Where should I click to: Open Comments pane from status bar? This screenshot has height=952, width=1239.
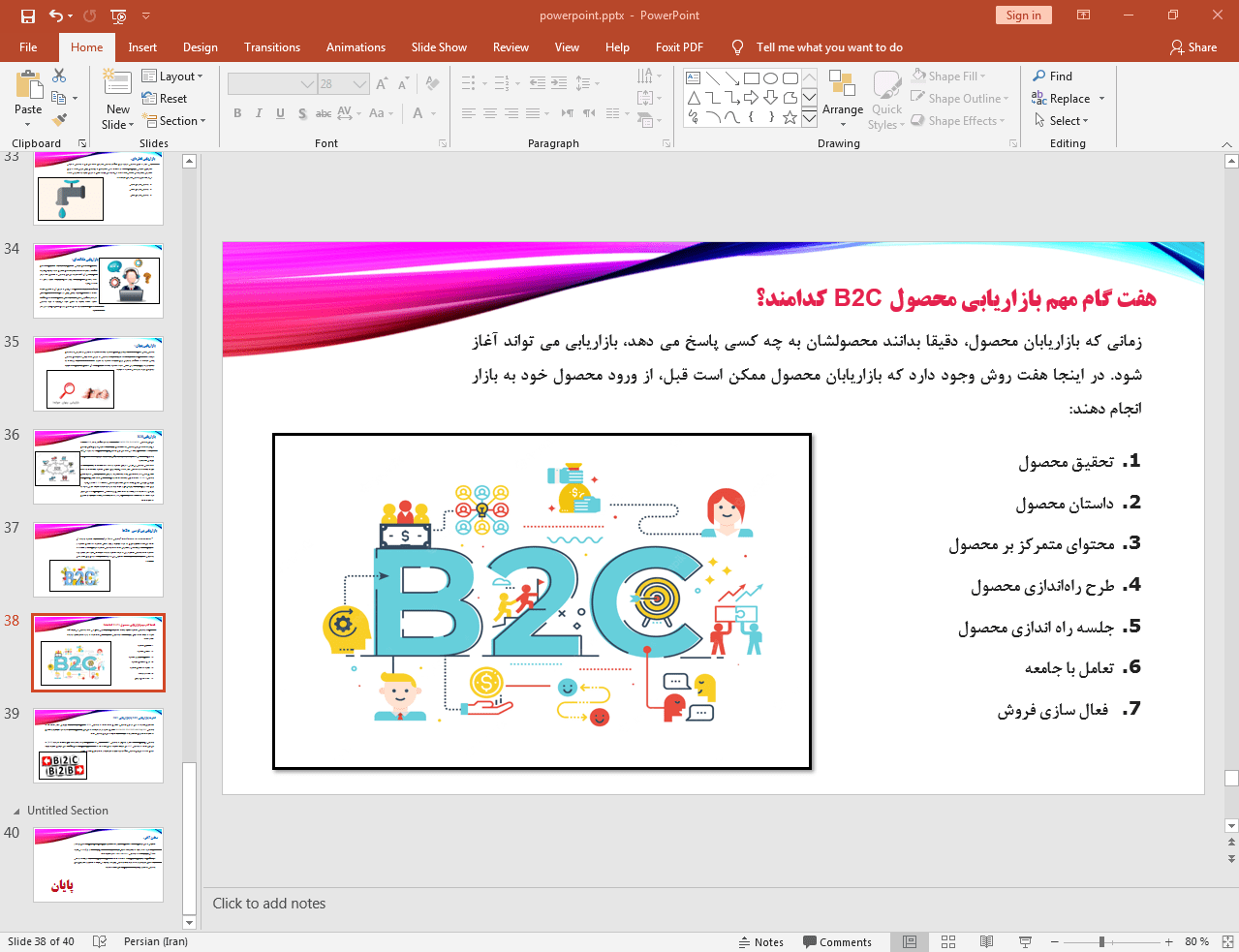[x=837, y=942]
